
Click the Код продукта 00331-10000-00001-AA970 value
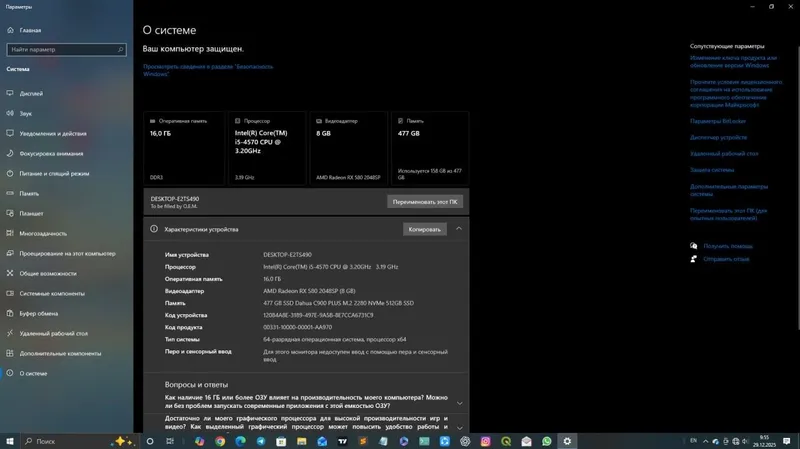point(297,327)
